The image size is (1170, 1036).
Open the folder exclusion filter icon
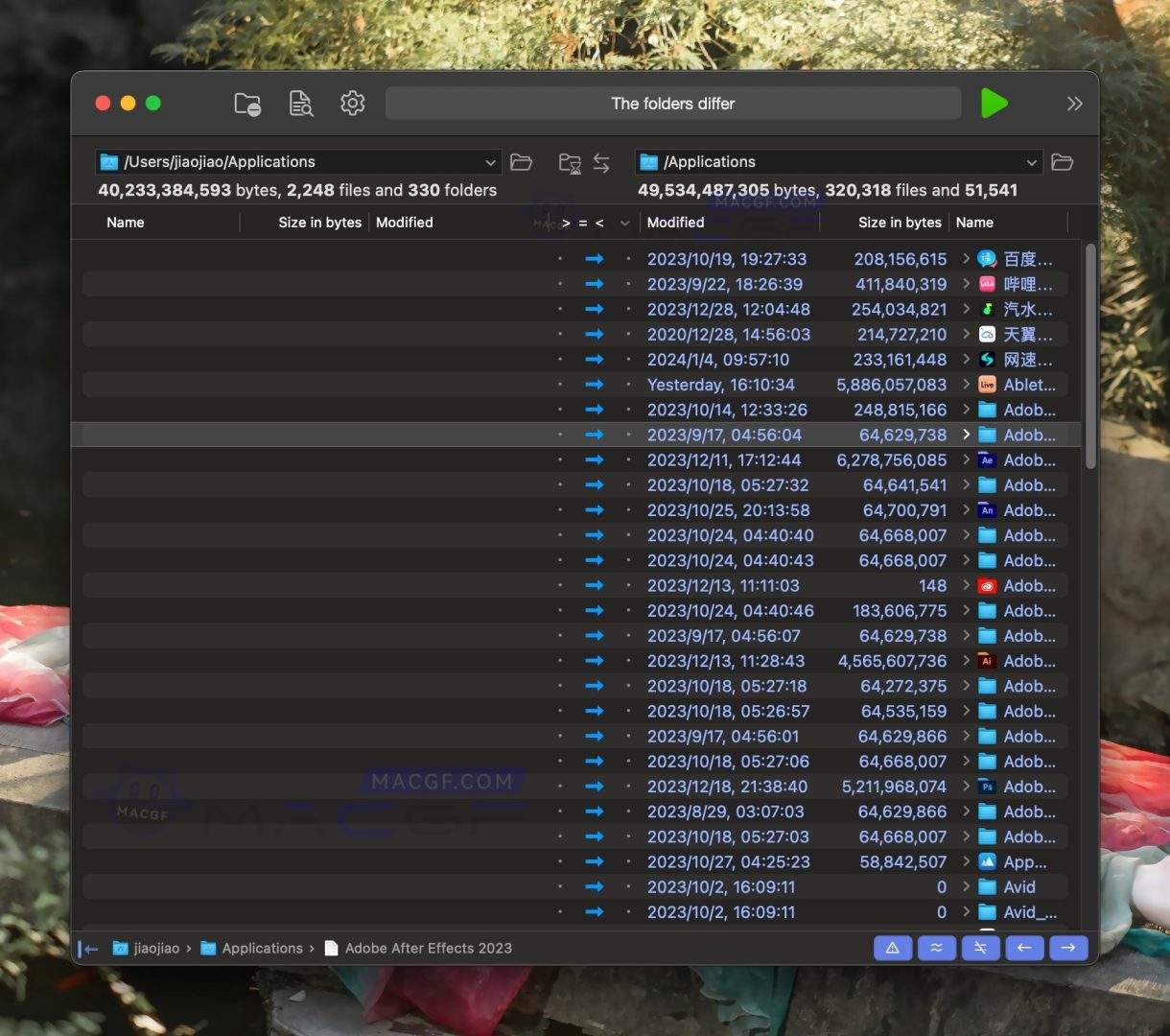click(247, 104)
